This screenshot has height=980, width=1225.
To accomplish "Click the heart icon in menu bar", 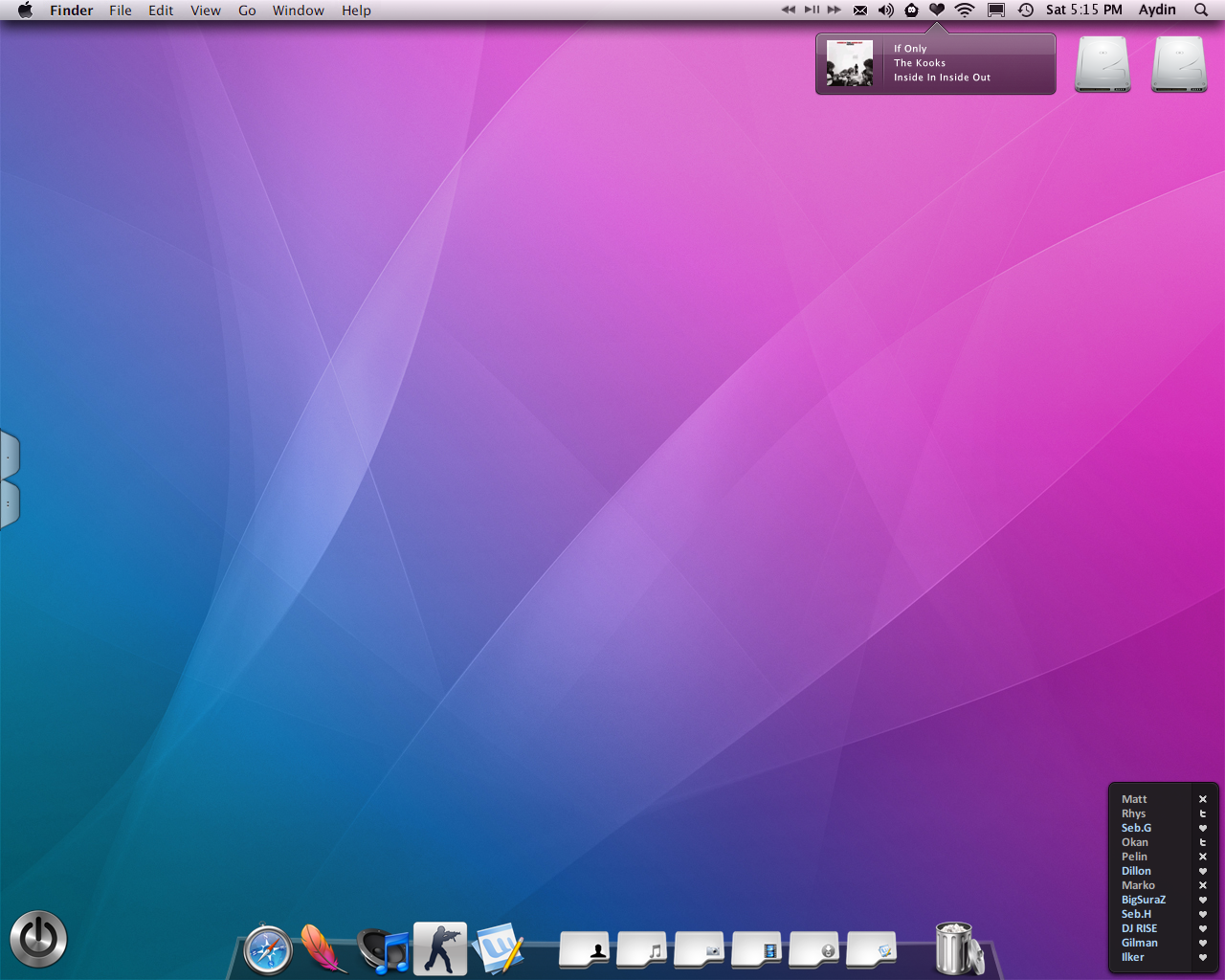I will click(x=937, y=10).
